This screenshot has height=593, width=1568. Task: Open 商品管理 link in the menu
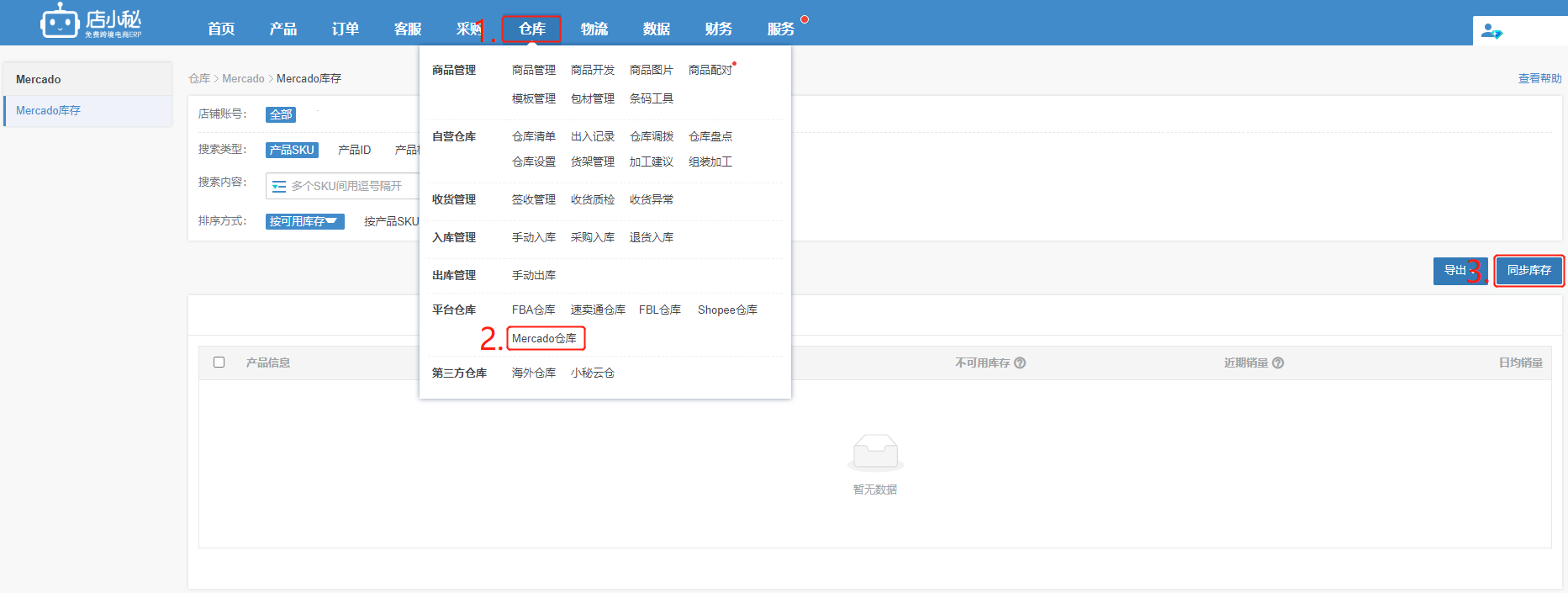534,70
